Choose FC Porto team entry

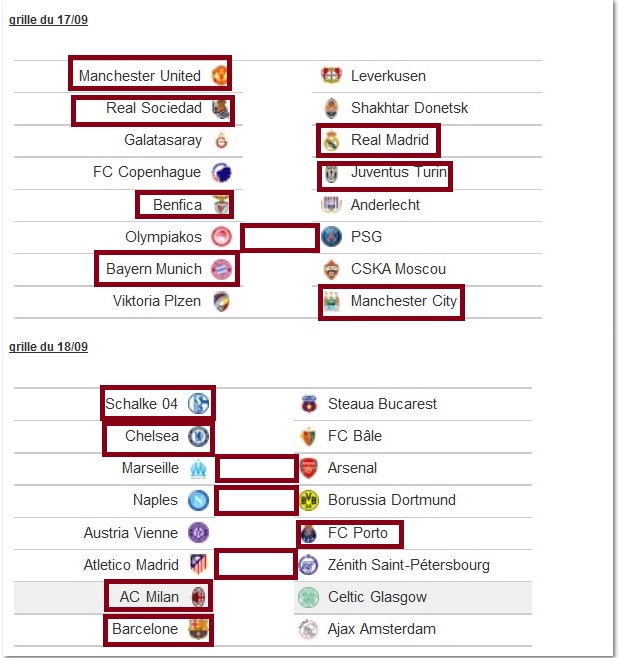tap(350, 534)
